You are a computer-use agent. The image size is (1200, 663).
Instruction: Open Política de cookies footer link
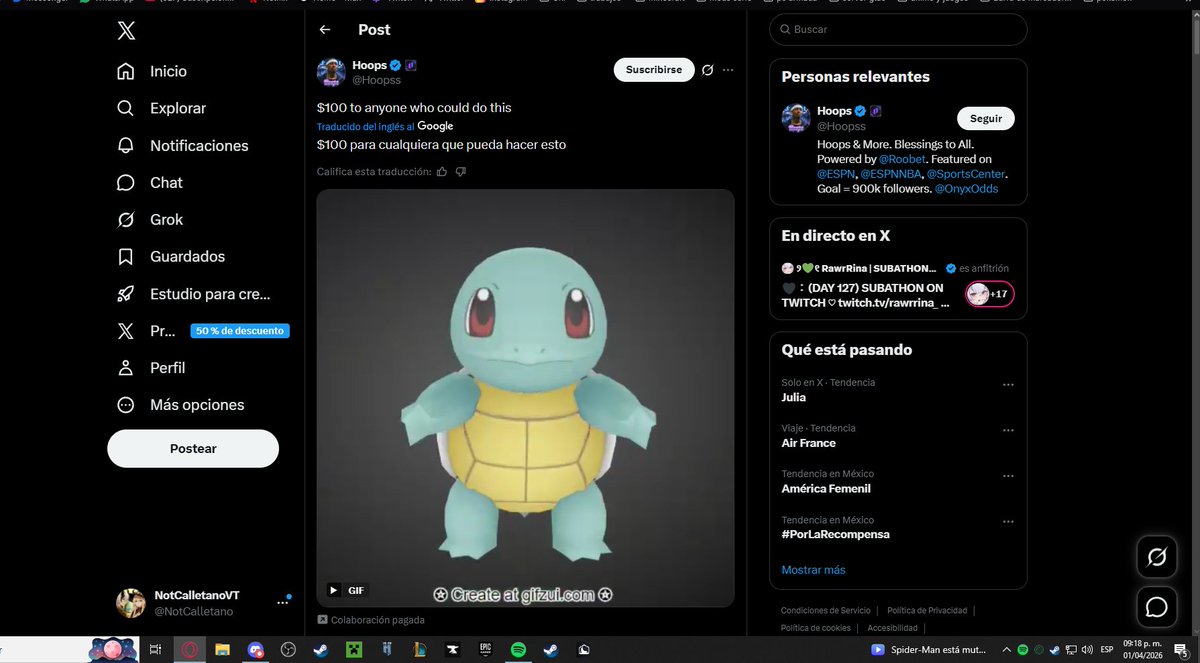pos(816,627)
